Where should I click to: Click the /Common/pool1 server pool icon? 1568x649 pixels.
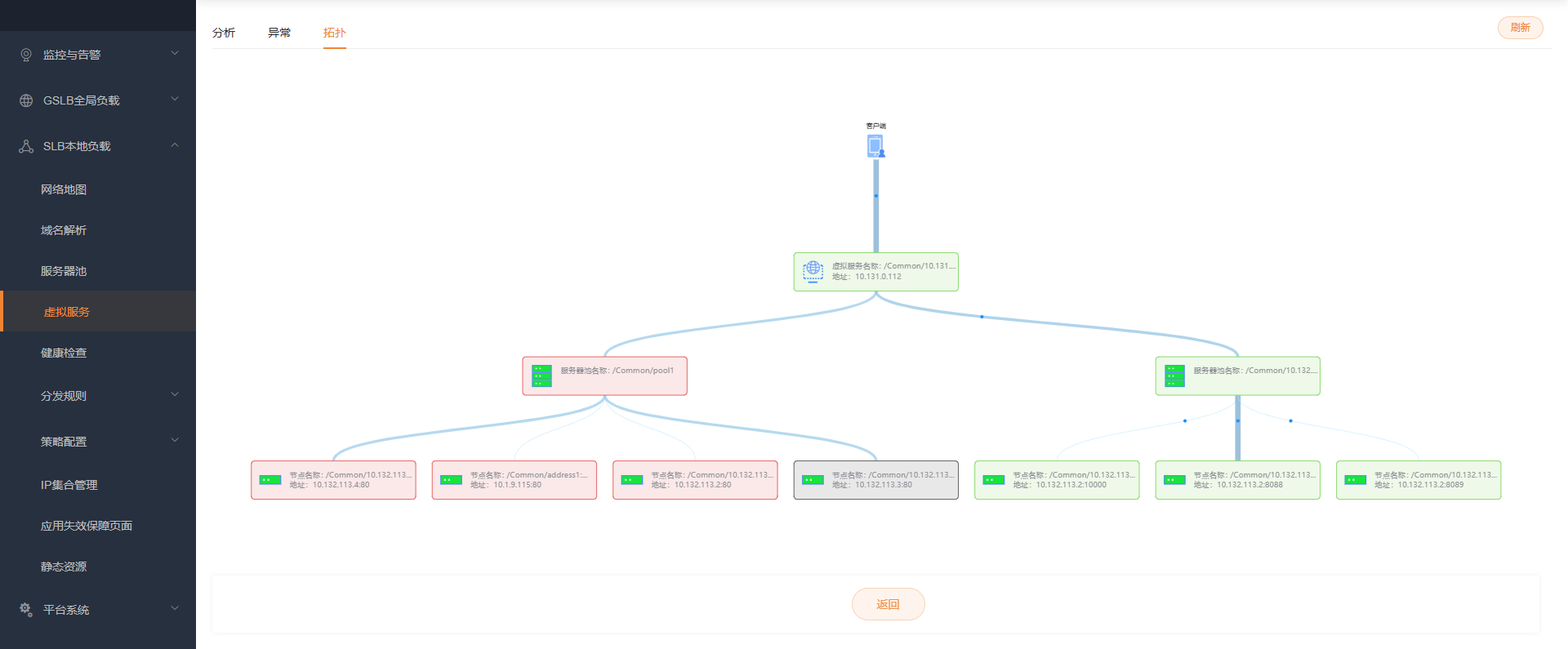(541, 376)
